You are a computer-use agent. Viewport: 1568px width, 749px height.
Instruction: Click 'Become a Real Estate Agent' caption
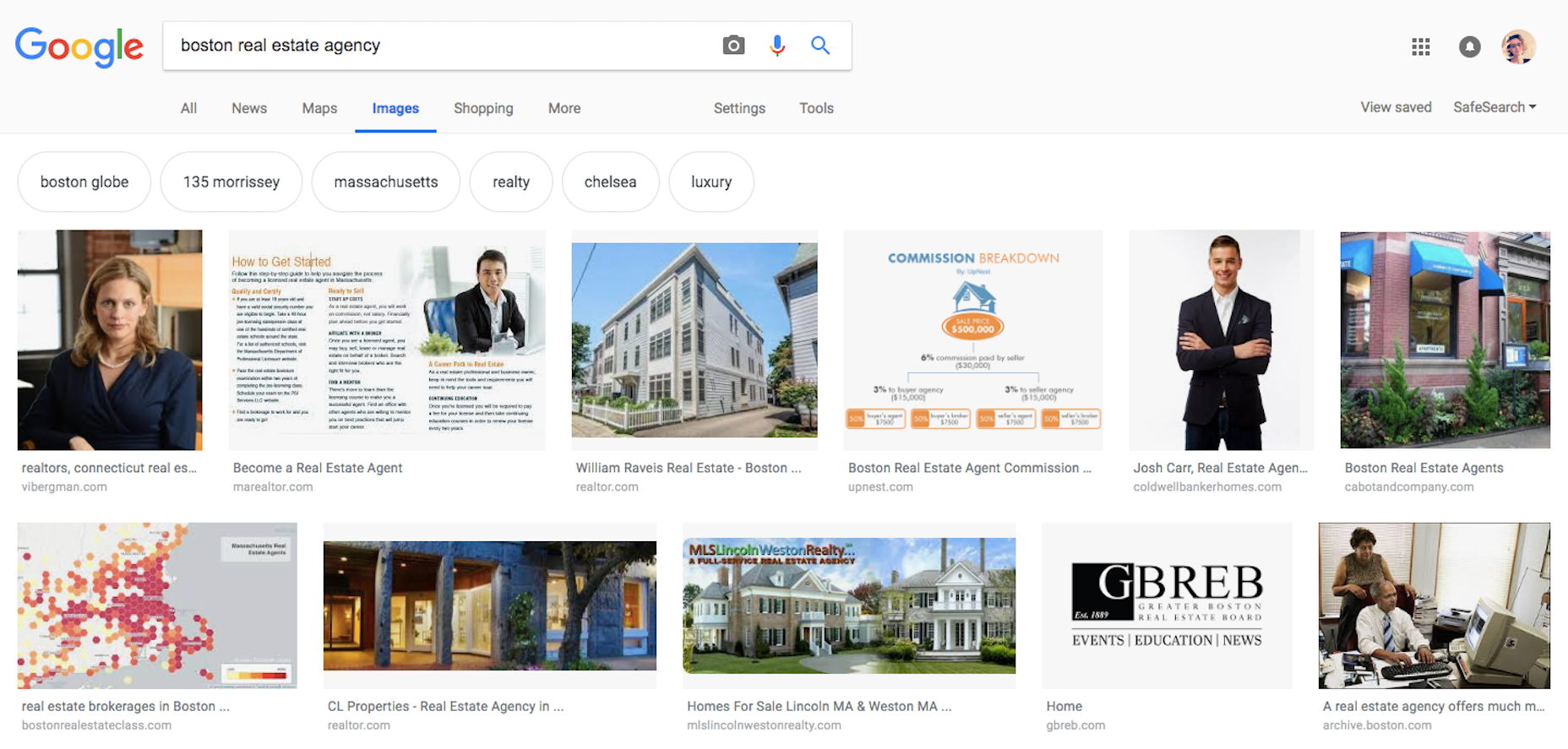coord(318,468)
